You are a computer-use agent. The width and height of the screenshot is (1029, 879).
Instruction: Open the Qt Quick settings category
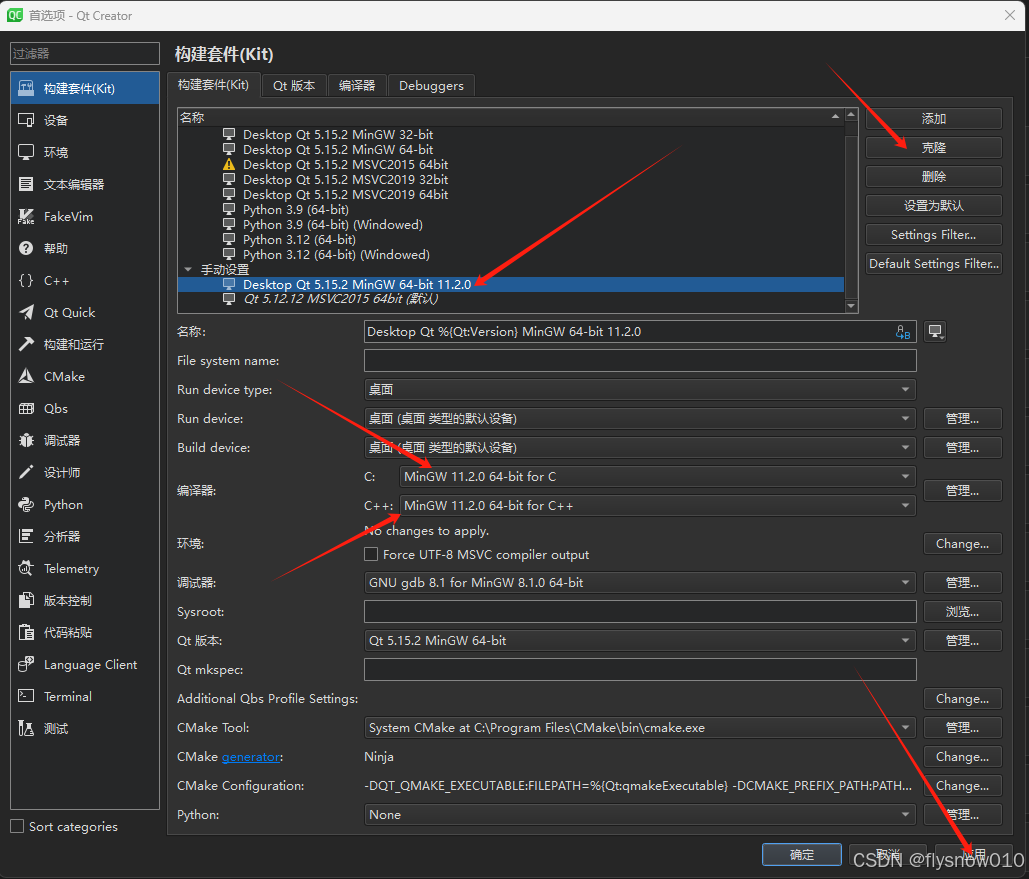(85, 312)
